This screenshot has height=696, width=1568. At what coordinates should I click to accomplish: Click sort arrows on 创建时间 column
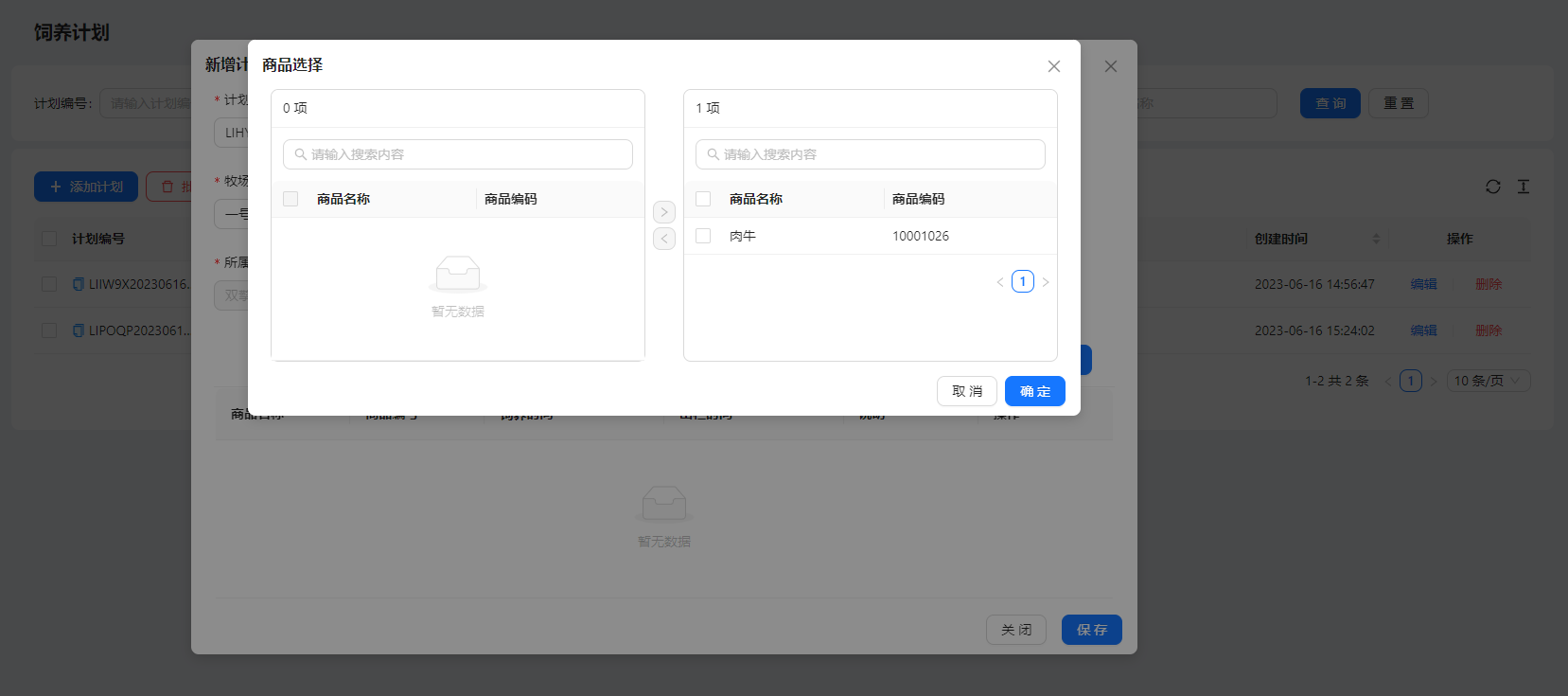(x=1376, y=239)
